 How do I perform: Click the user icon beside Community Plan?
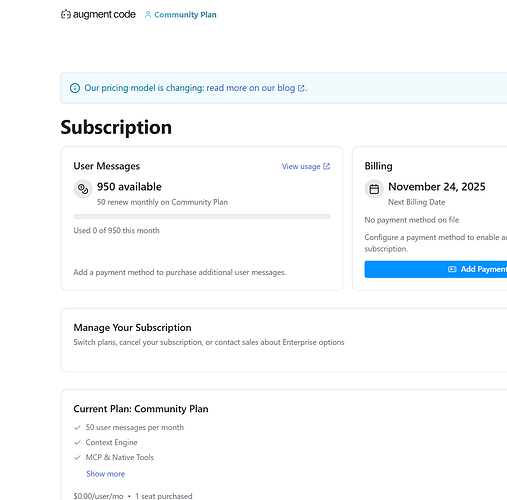(x=148, y=14)
